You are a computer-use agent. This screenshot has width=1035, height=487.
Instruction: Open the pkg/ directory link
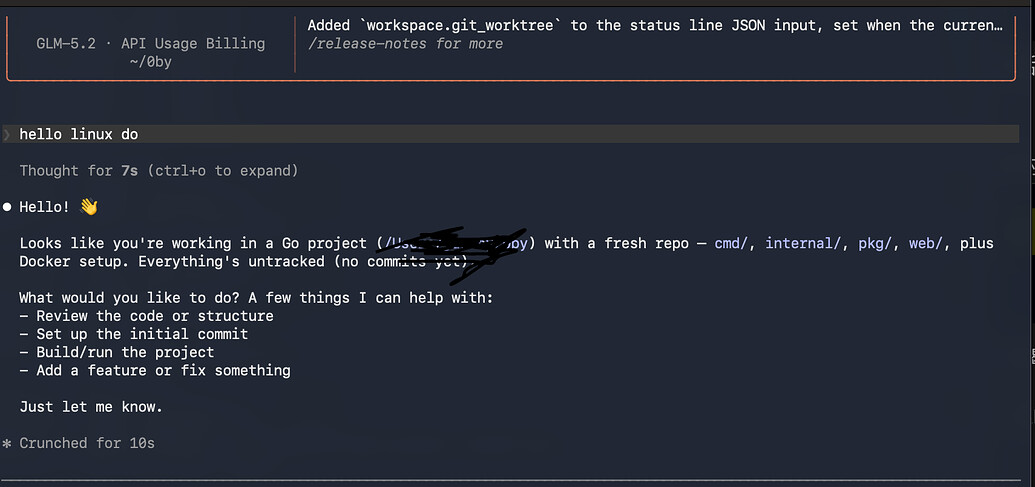pyautogui.click(x=876, y=244)
